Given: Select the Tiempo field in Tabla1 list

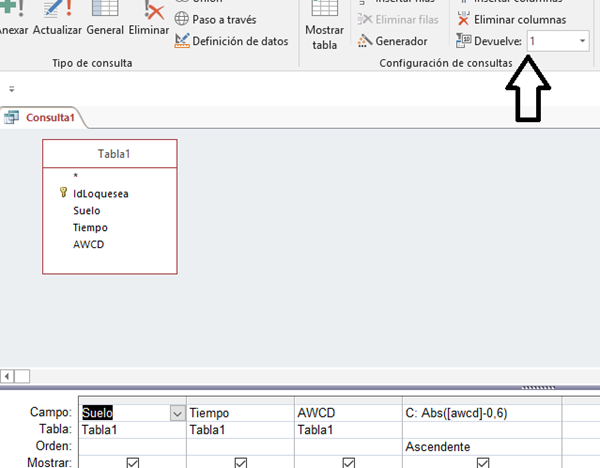Looking at the screenshot, I should point(90,227).
